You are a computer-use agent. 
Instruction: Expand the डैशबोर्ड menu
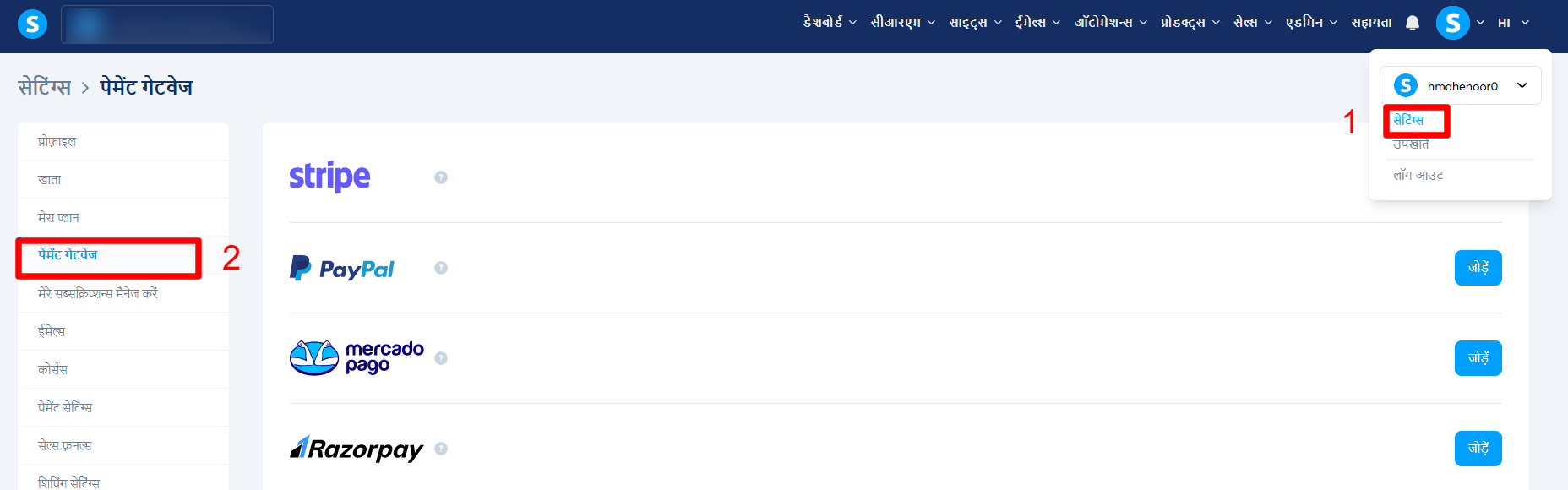[x=829, y=23]
